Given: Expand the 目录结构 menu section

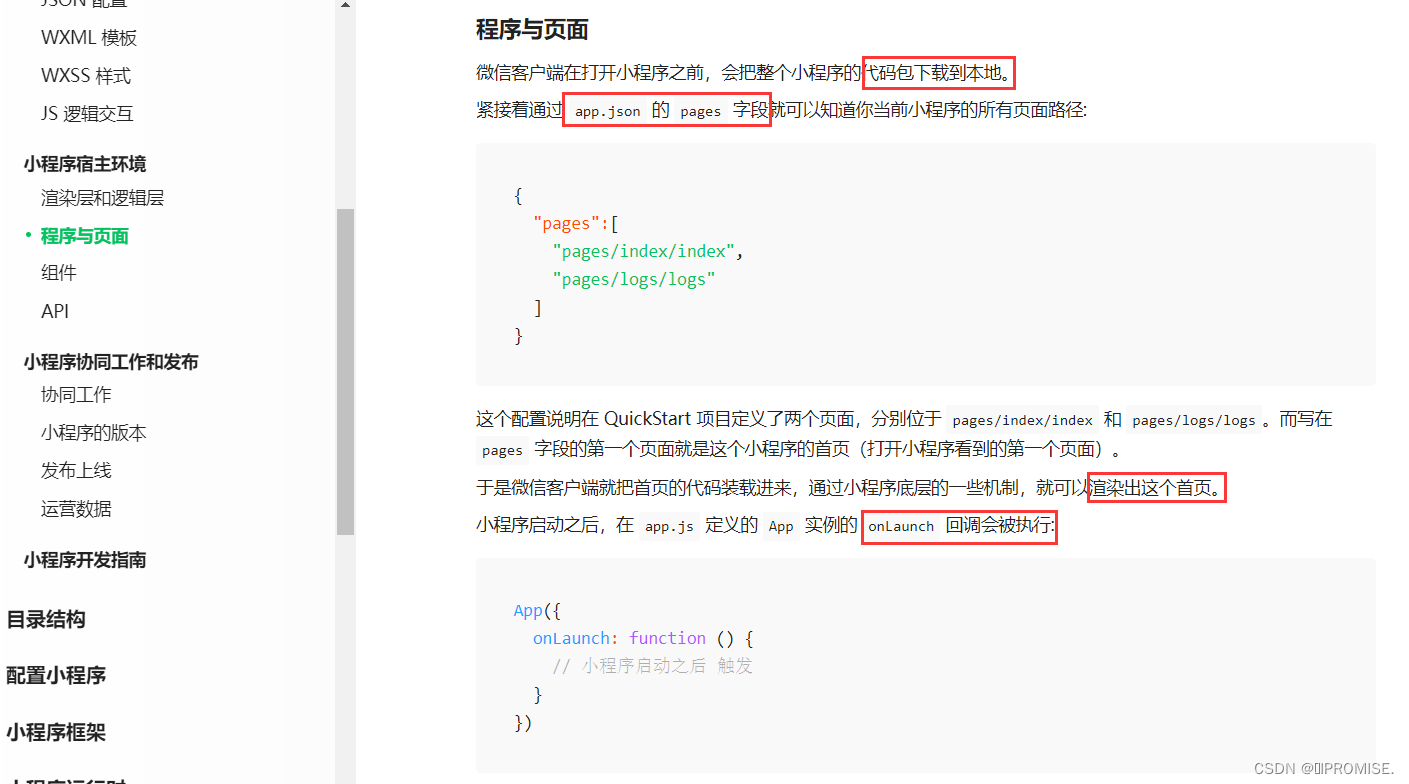Looking at the screenshot, I should click(x=46, y=619).
